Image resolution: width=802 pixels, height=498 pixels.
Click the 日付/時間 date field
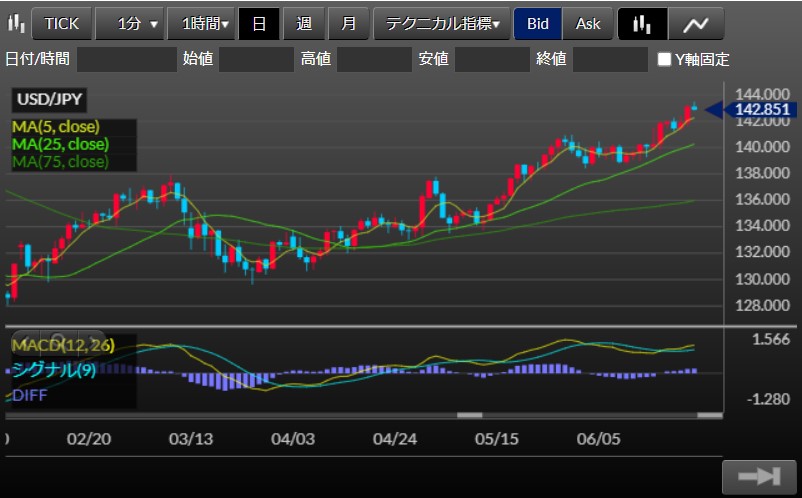pos(127,59)
